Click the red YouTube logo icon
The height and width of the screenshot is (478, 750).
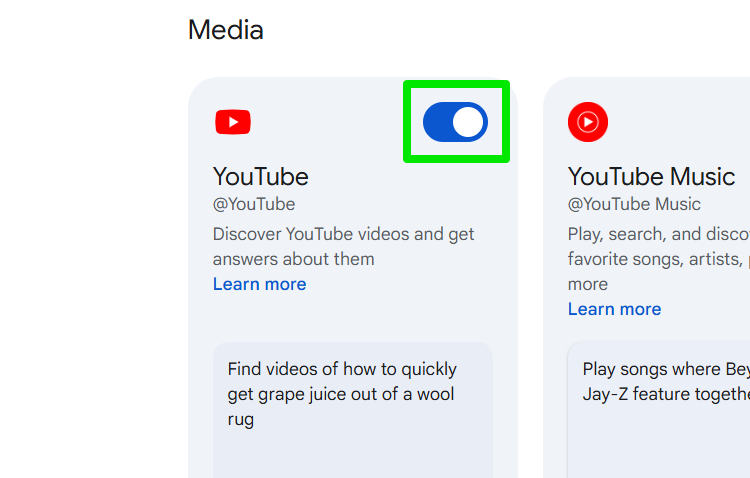[x=233, y=122]
